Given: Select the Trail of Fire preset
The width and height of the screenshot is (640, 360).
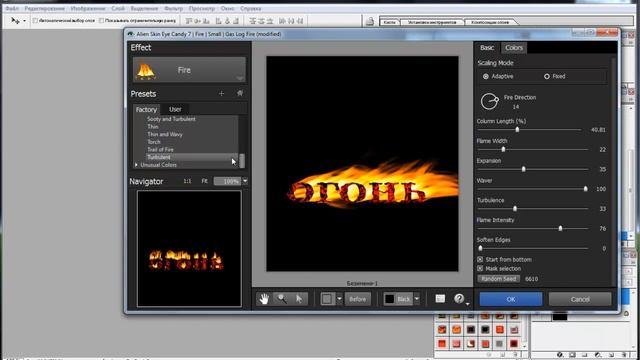Looking at the screenshot, I should (x=160, y=150).
